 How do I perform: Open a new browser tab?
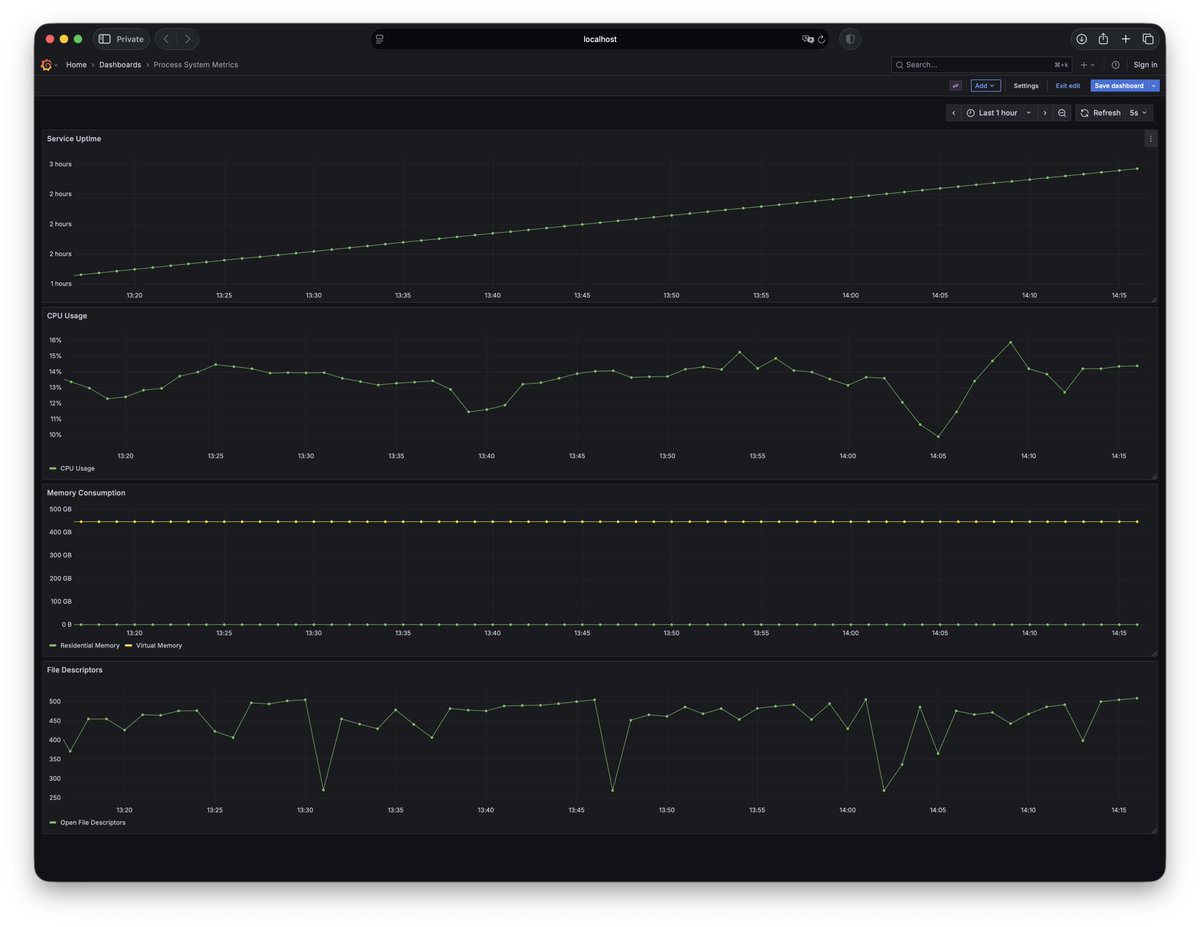point(1126,39)
